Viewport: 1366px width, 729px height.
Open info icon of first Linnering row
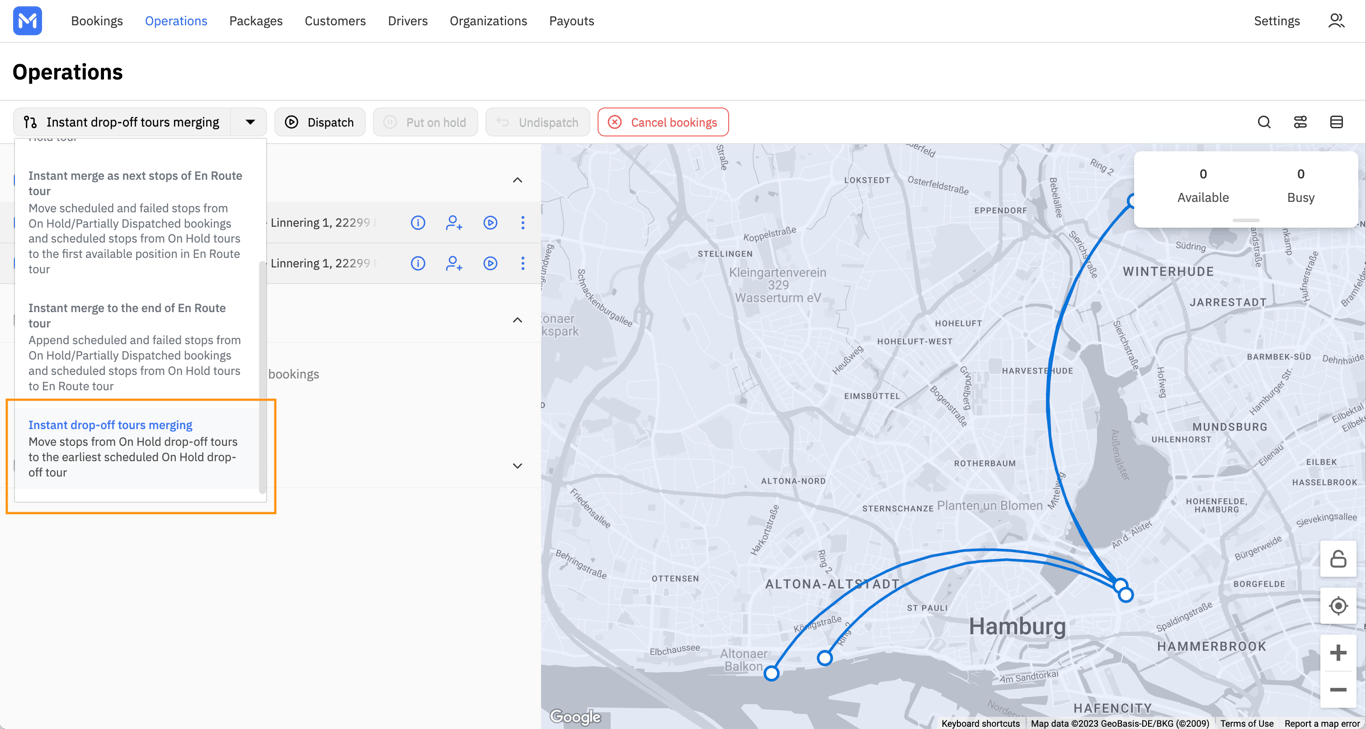pyautogui.click(x=418, y=223)
